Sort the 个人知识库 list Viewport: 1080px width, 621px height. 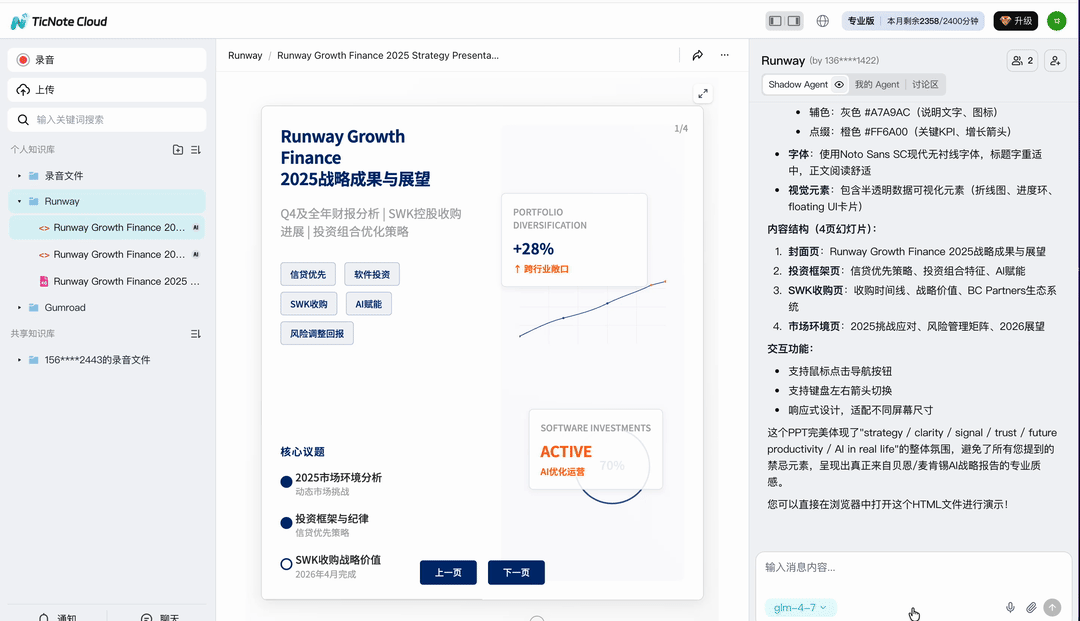(x=196, y=149)
